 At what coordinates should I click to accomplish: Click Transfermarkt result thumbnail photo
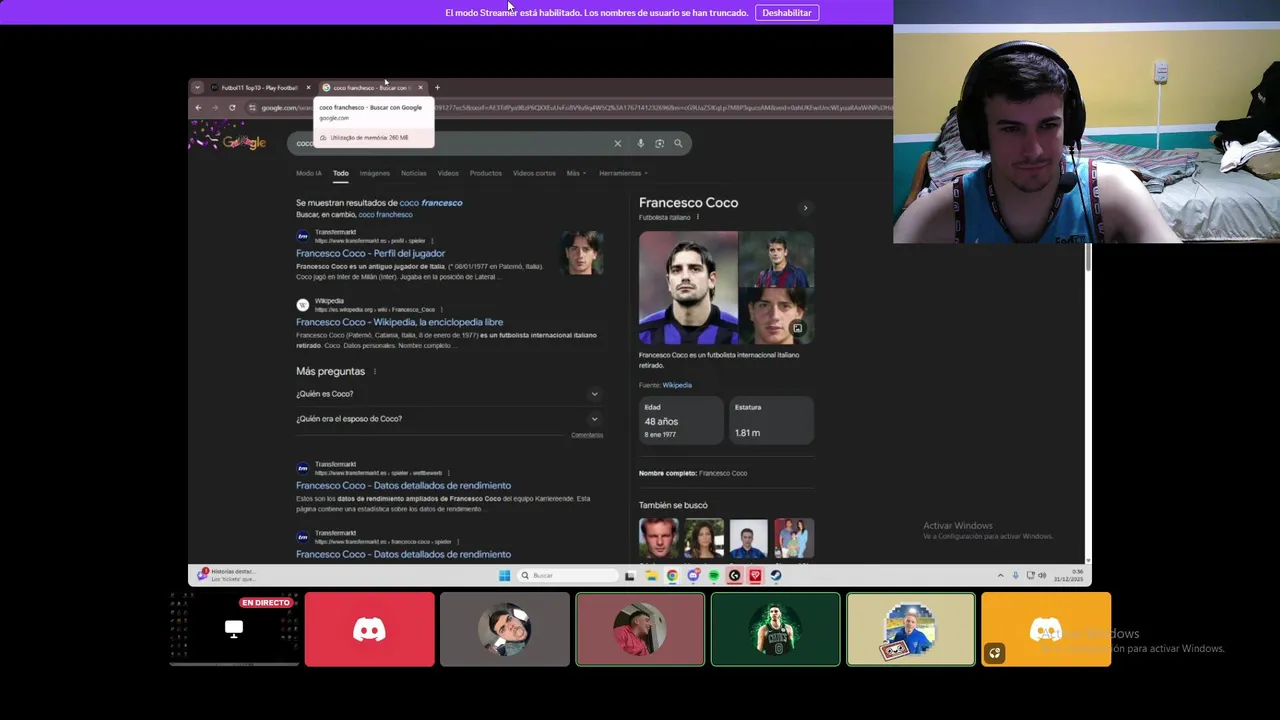(x=583, y=253)
